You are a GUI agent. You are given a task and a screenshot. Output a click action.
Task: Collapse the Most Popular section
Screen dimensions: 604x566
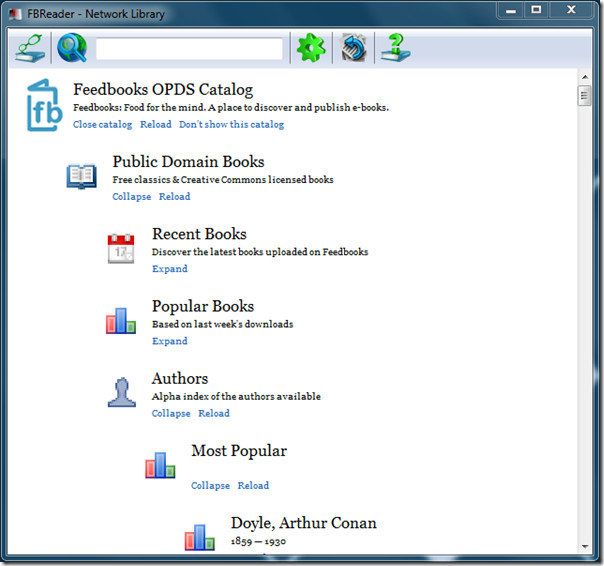[x=210, y=485]
